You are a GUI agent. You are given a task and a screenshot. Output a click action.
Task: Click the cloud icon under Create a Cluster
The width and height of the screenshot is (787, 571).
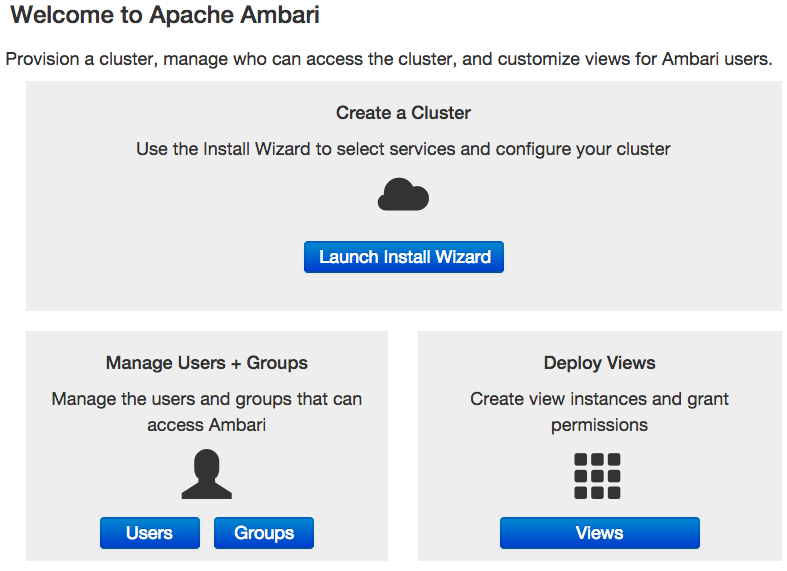403,194
